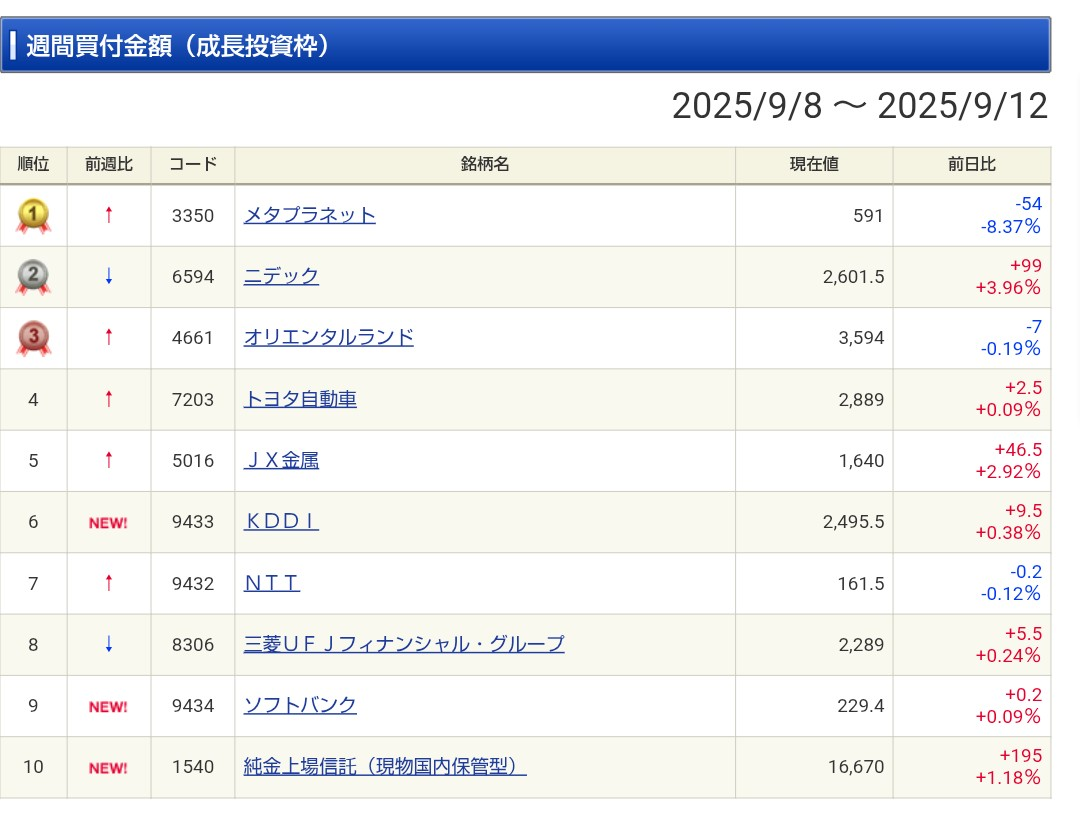Open the メタプラネット stock page link
This screenshot has height=829, width=1080.
coord(310,214)
